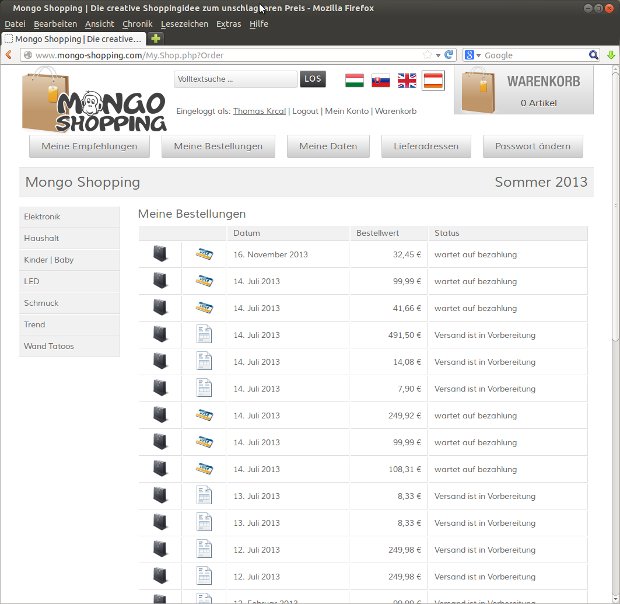Click the browser back arrow
The width and height of the screenshot is (620, 604).
tap(9, 55)
